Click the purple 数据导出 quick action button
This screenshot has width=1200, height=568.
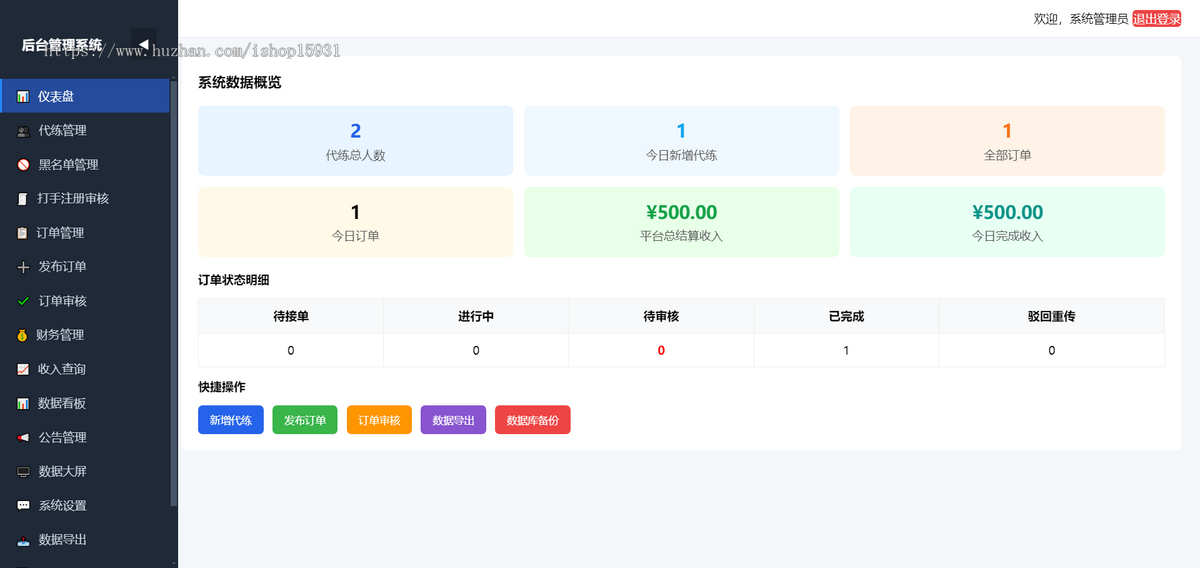(x=453, y=420)
